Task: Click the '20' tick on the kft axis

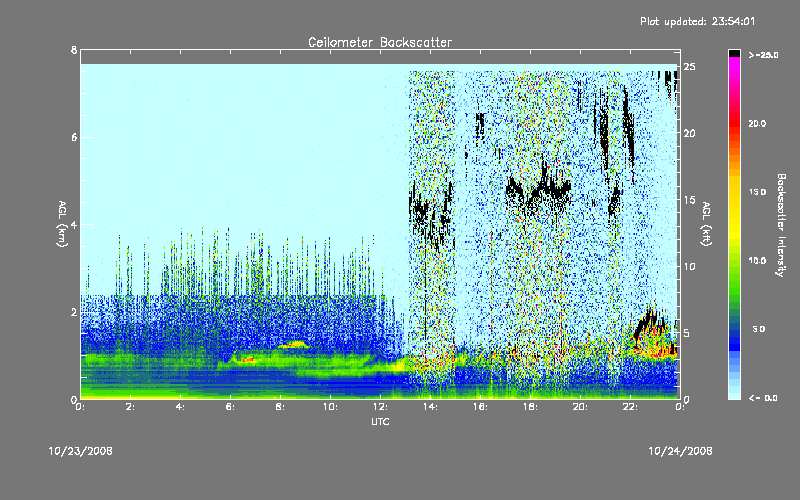Action: 690,133
